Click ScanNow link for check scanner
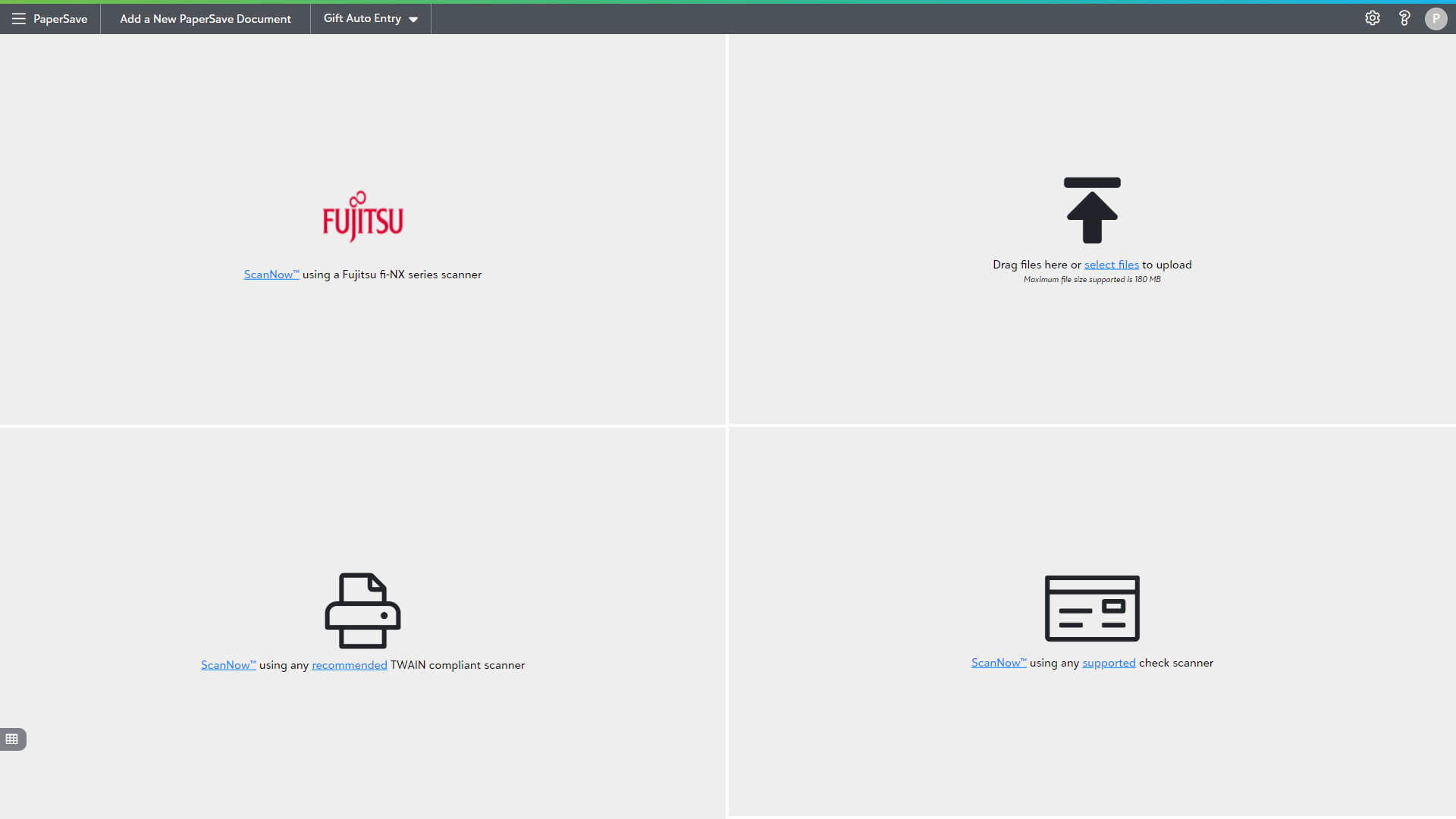 point(998,663)
